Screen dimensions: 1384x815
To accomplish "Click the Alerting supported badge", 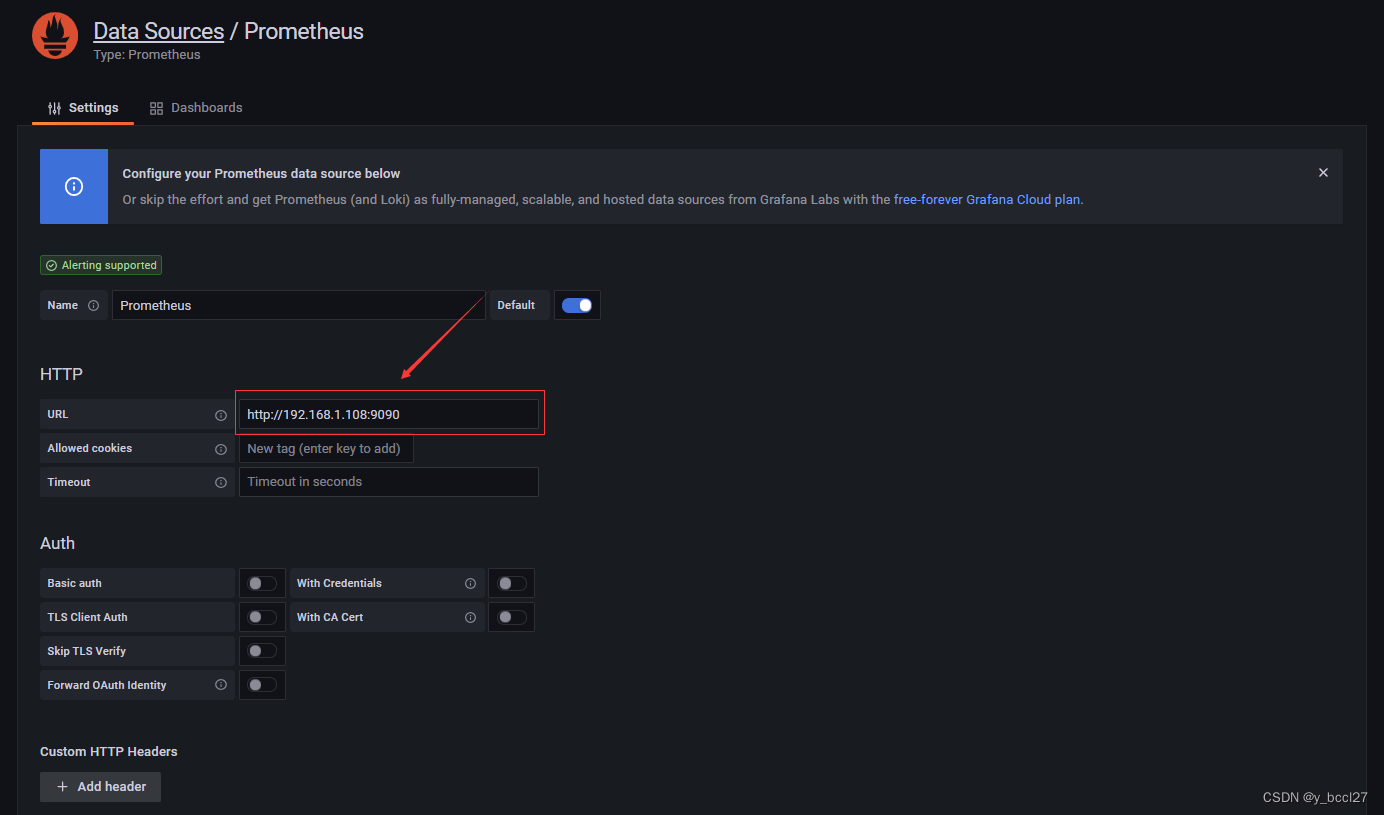I will pyautogui.click(x=101, y=265).
